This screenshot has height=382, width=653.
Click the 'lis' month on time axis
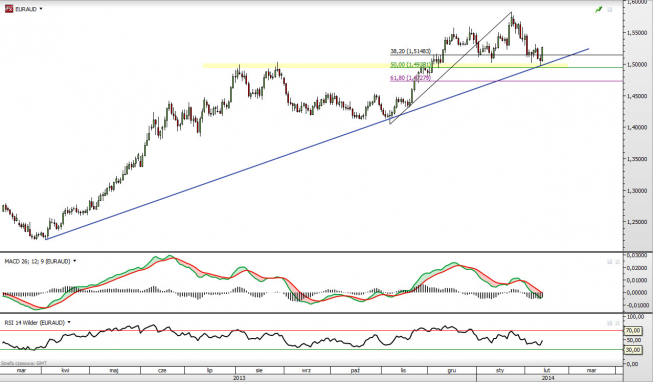click(403, 370)
